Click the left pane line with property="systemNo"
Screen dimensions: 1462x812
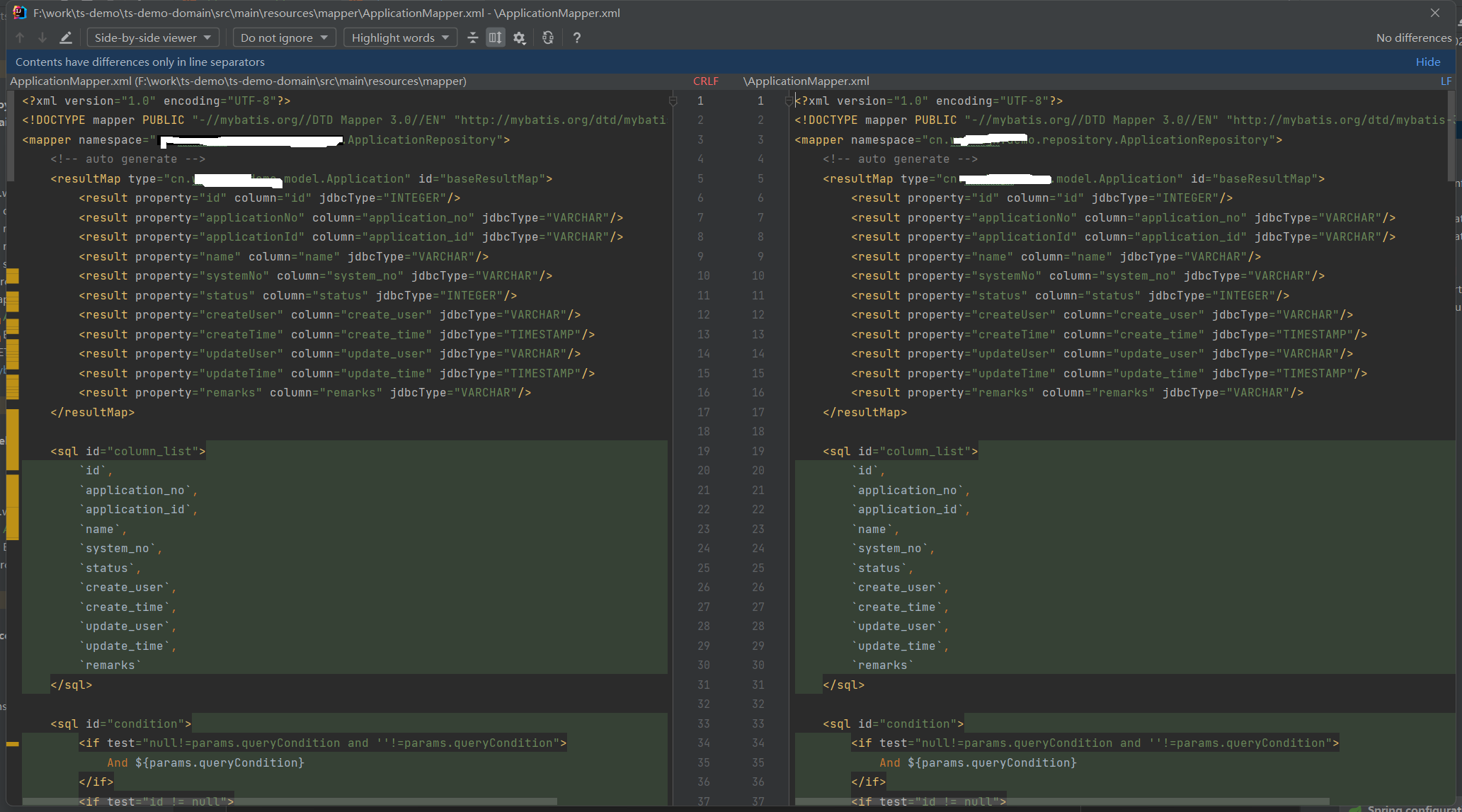pyautogui.click(x=316, y=276)
